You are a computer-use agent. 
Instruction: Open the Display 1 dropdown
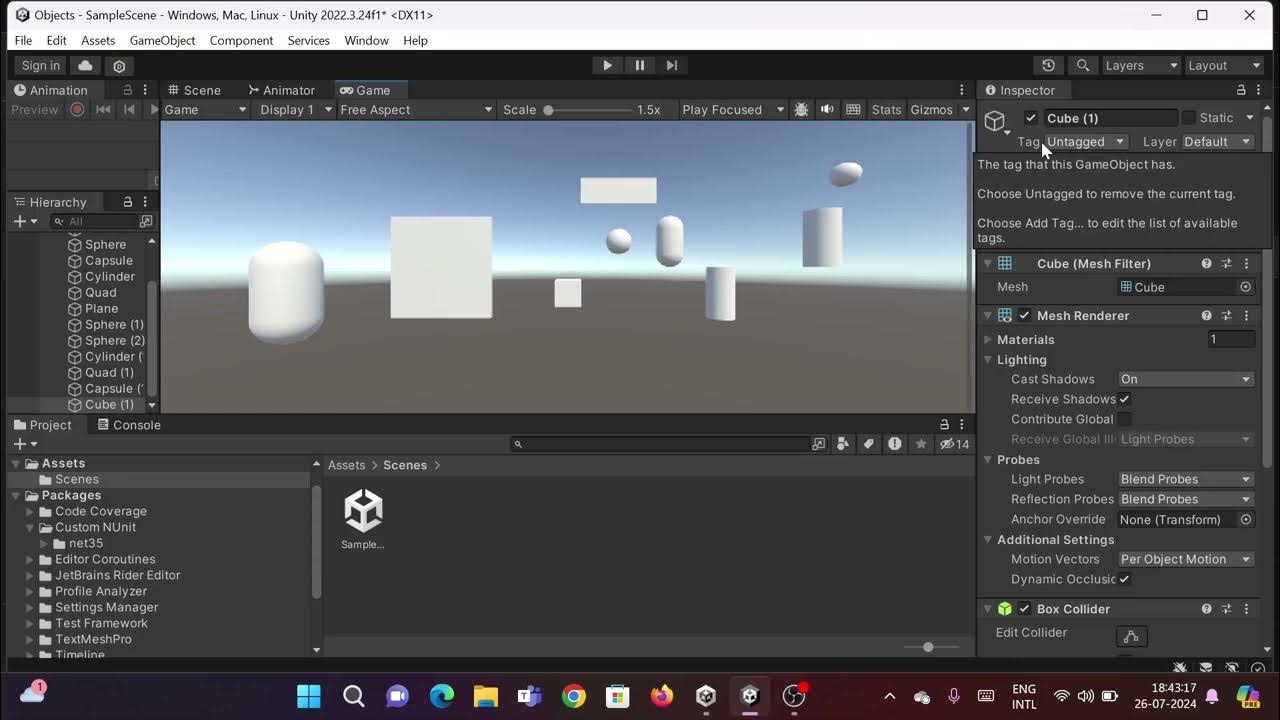coord(294,110)
